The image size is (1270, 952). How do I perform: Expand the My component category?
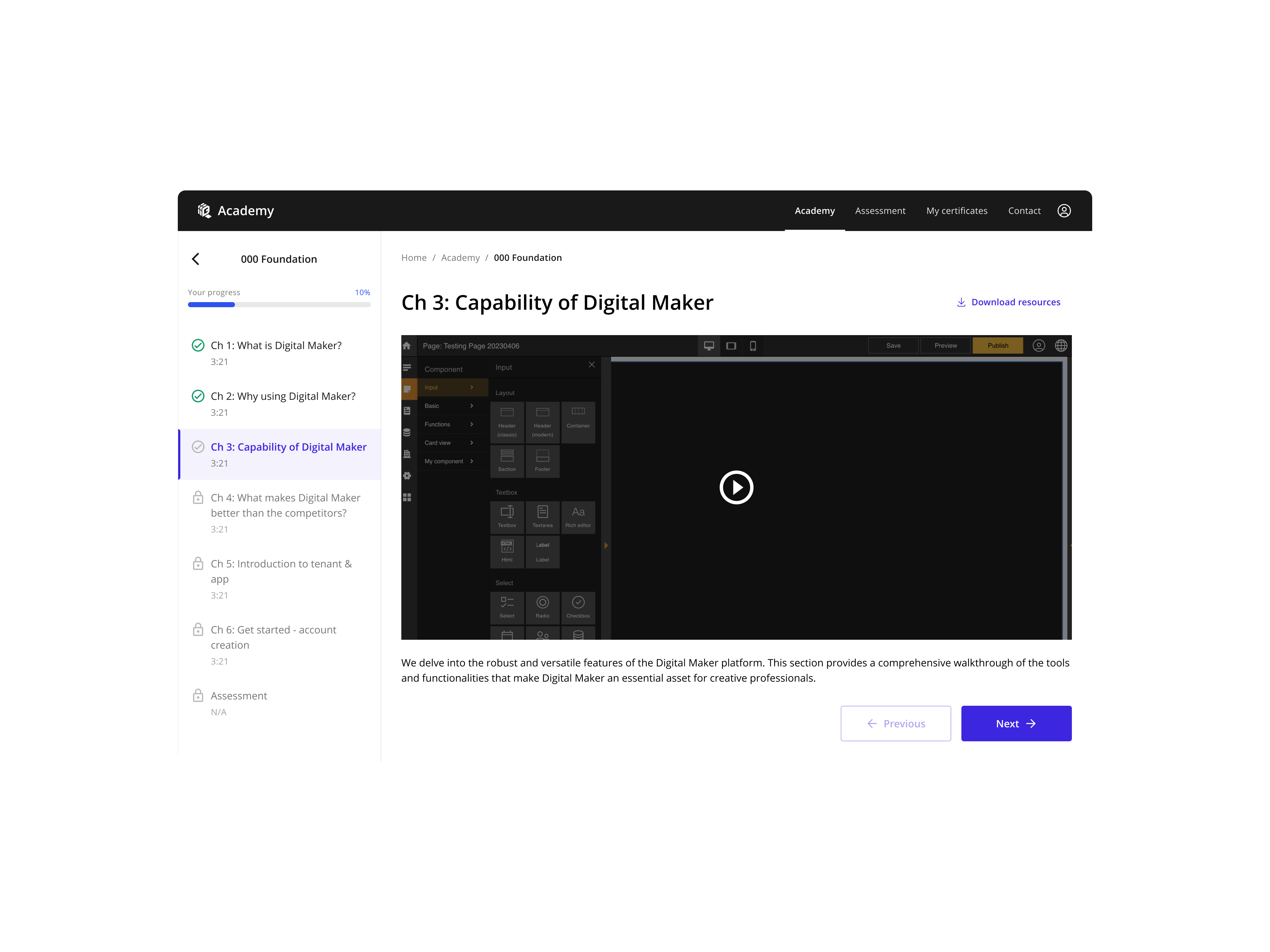click(x=452, y=461)
